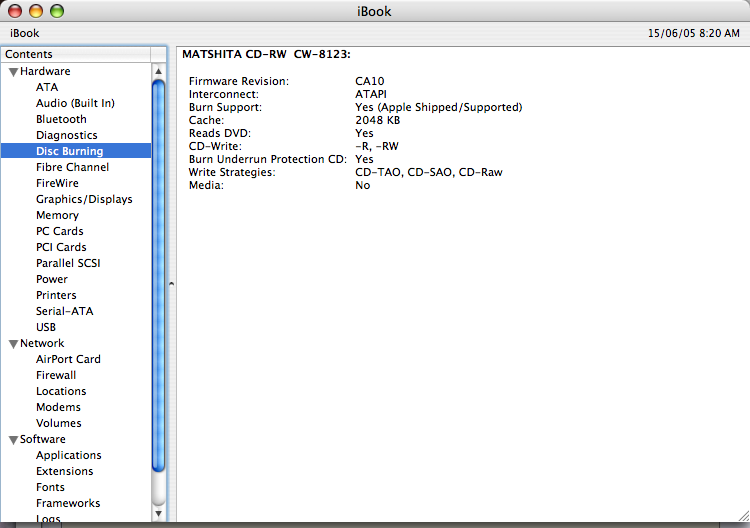Image resolution: width=750 pixels, height=528 pixels.
Task: Click the iBook label below title bar
Action: click(x=24, y=33)
